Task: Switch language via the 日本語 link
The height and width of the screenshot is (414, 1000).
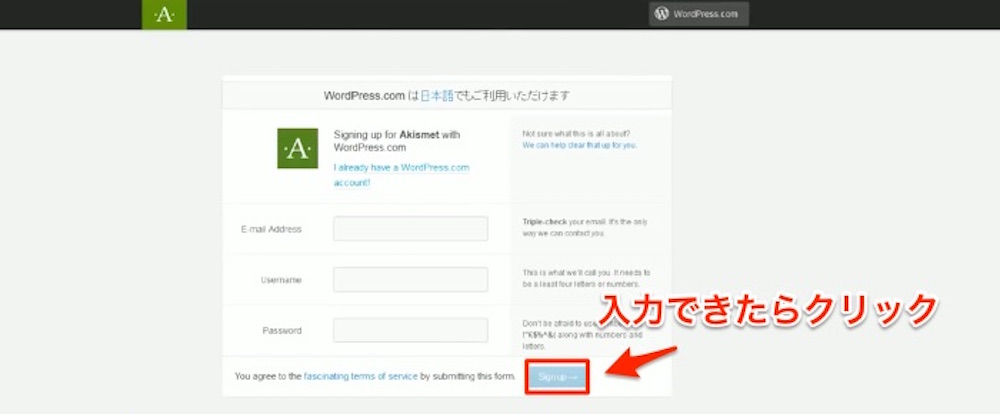Action: [437, 96]
